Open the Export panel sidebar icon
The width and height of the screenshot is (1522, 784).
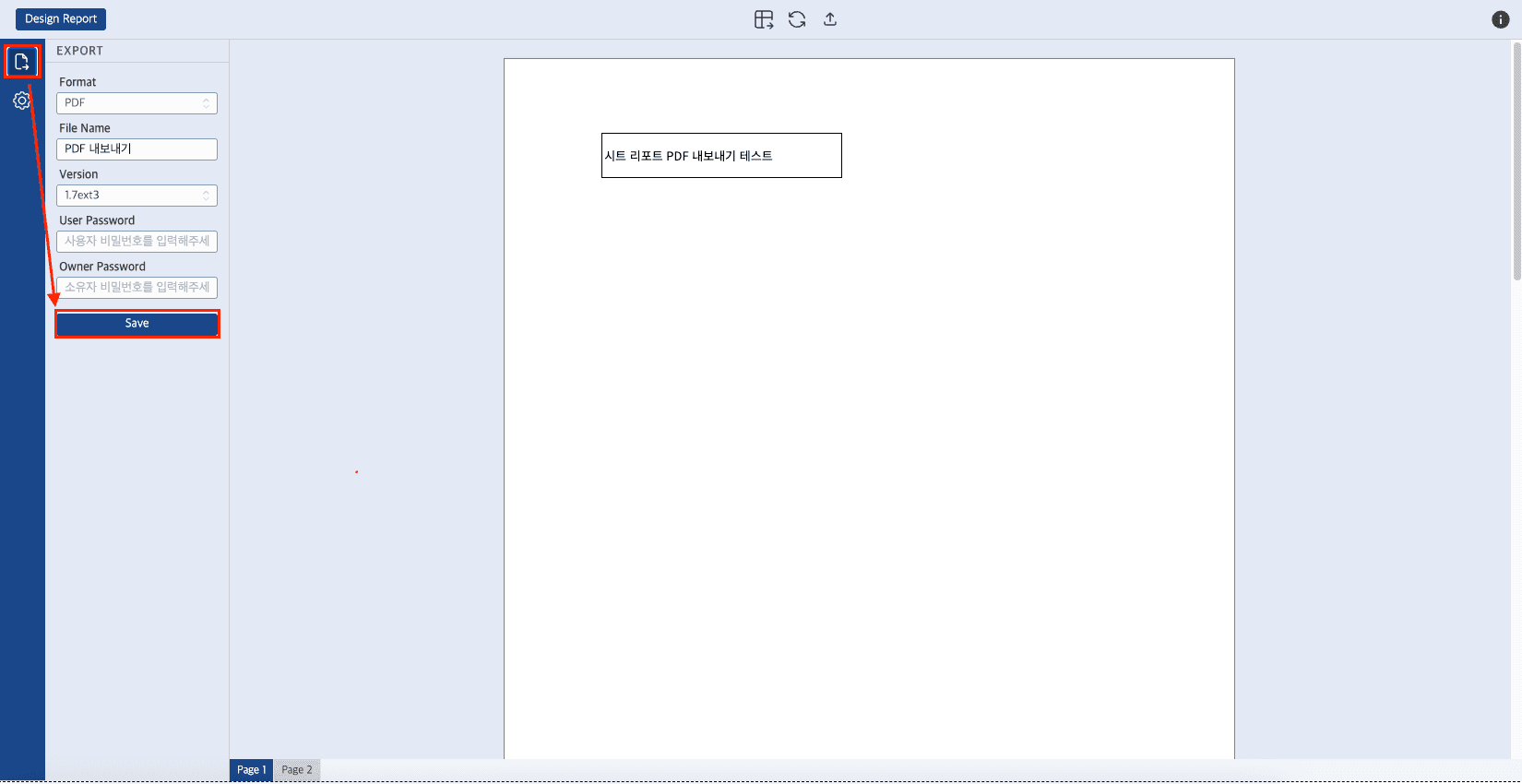(x=22, y=62)
